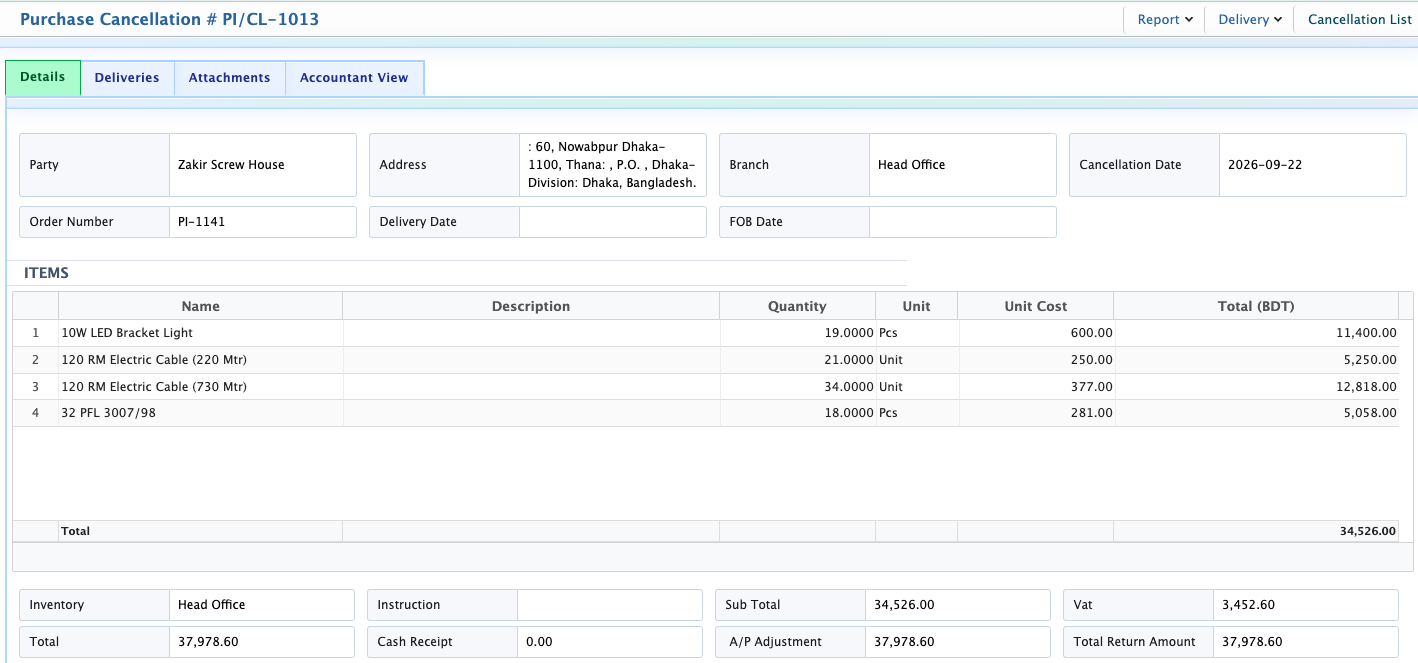Click quantity 18.0000 in the items table

coord(850,413)
